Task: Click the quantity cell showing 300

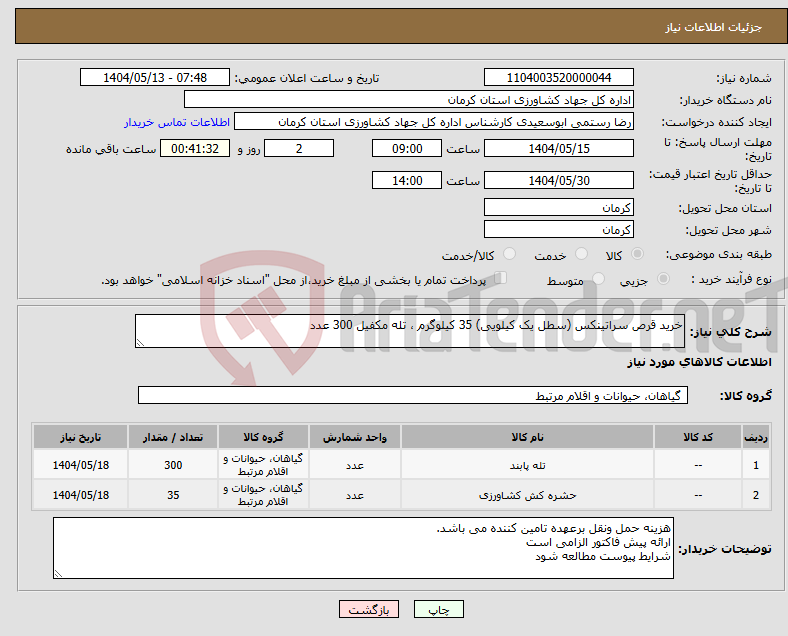Action: pyautogui.click(x=173, y=465)
